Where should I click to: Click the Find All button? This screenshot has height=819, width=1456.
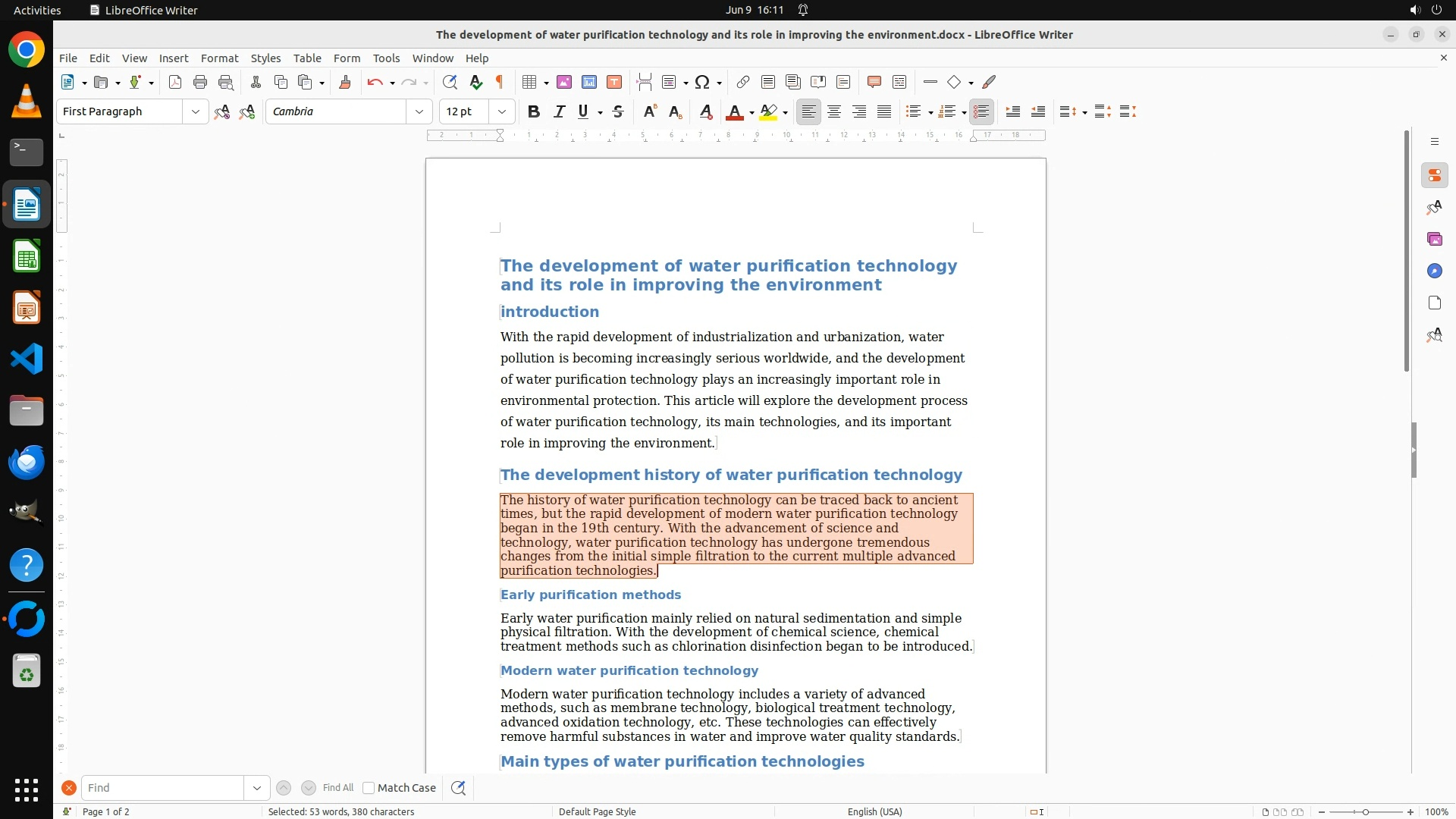(337, 788)
